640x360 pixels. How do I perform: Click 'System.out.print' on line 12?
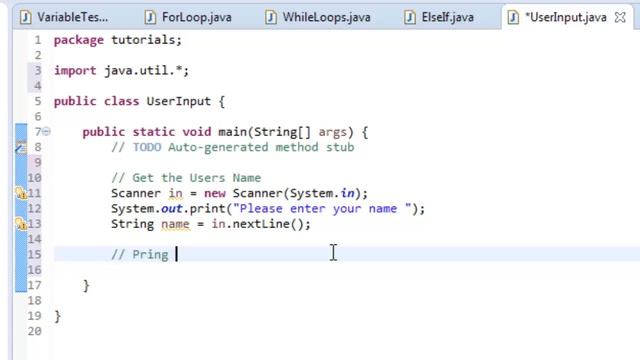click(168, 209)
